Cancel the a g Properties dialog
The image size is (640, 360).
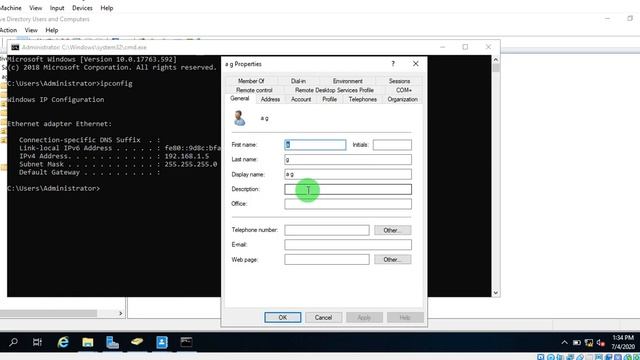(x=323, y=318)
